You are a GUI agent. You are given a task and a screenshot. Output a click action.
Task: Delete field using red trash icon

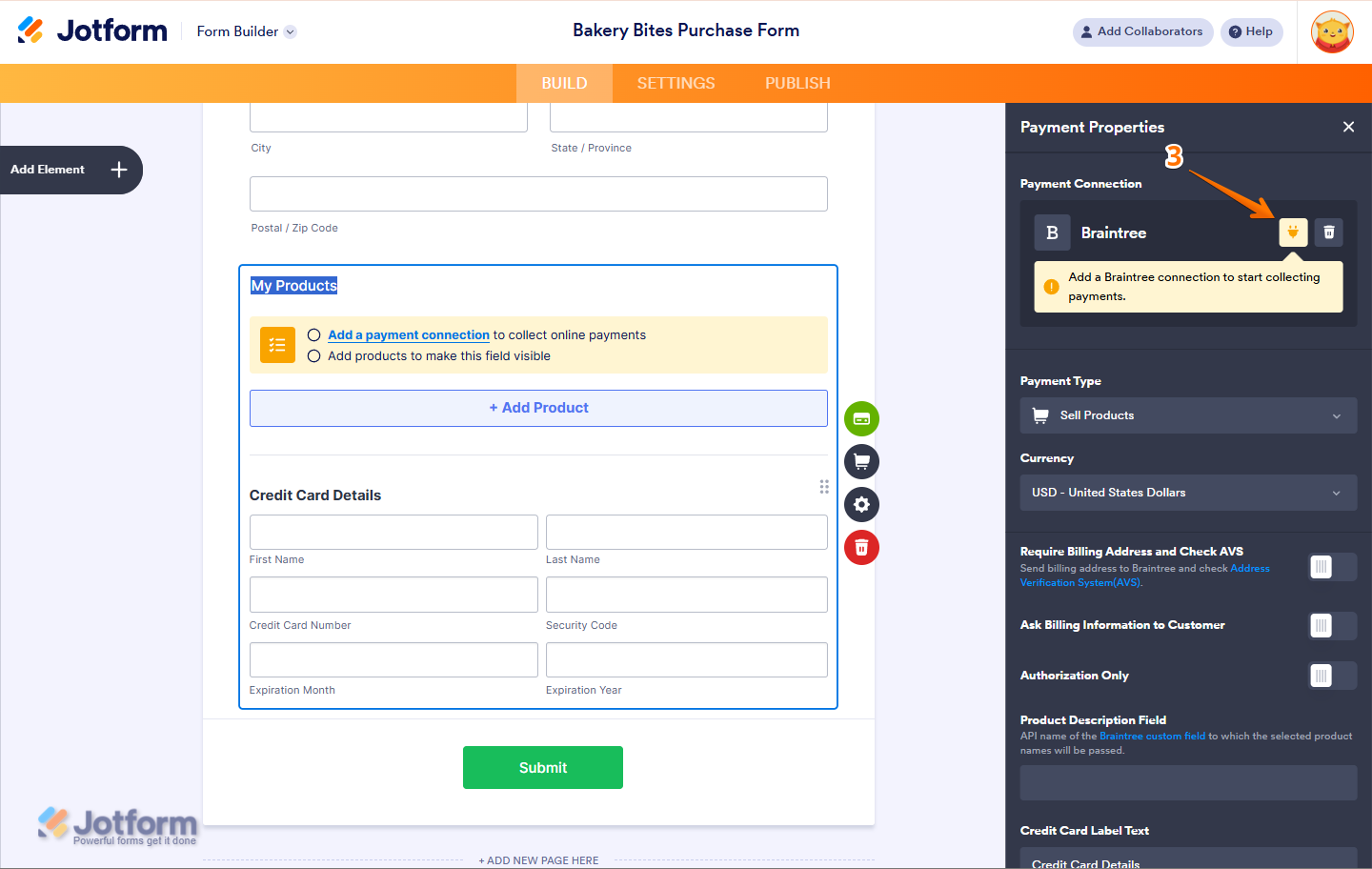[861, 547]
